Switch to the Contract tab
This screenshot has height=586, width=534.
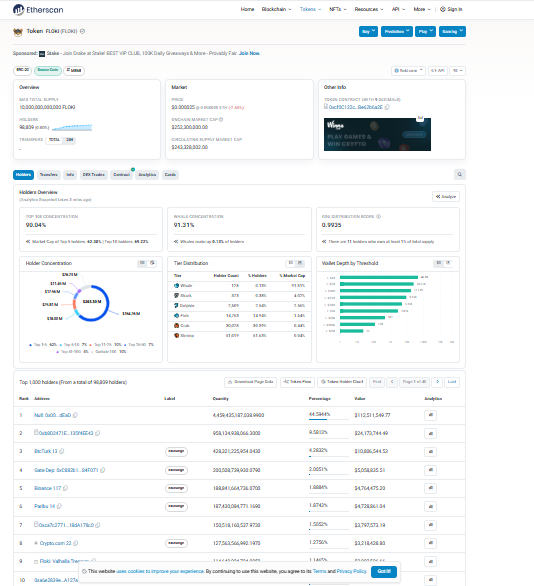(x=121, y=175)
